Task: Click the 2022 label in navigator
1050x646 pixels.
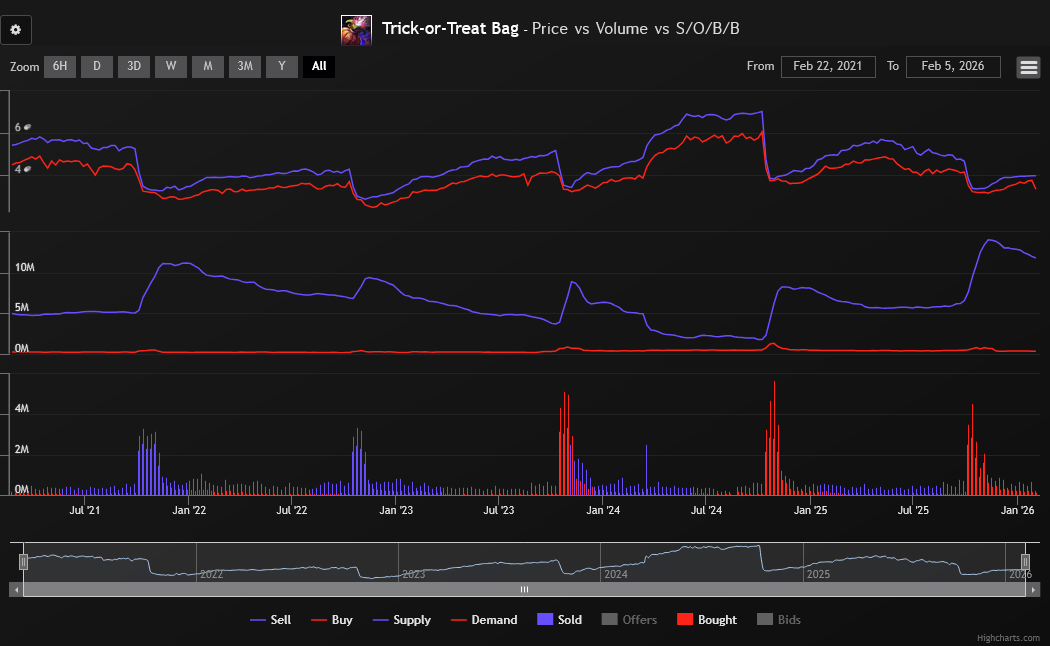Action: [212, 574]
